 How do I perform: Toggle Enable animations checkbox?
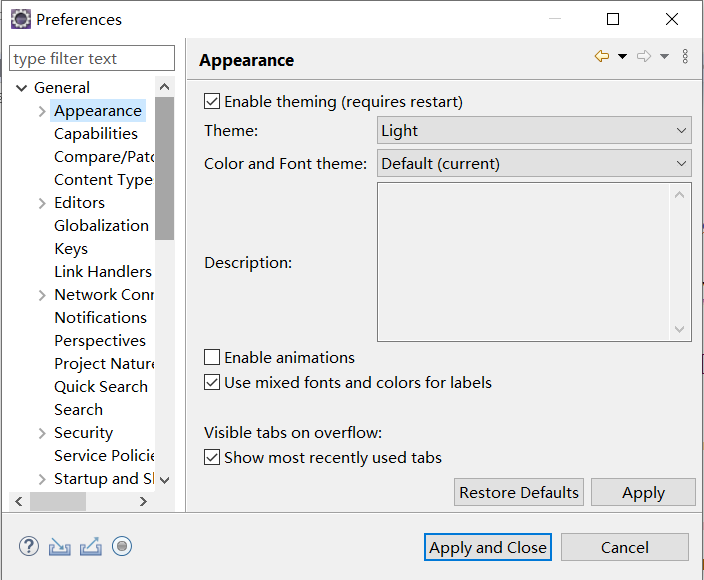(212, 357)
